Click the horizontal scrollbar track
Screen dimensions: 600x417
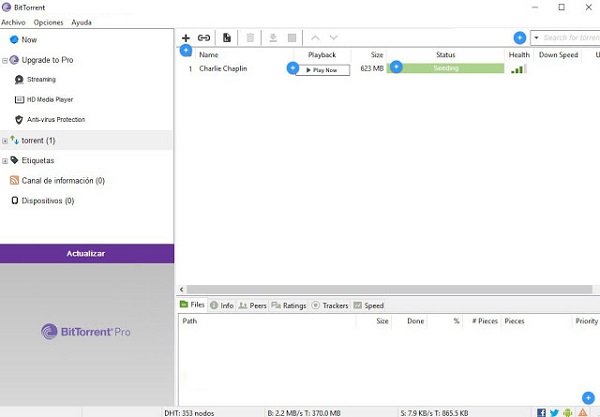coord(389,290)
